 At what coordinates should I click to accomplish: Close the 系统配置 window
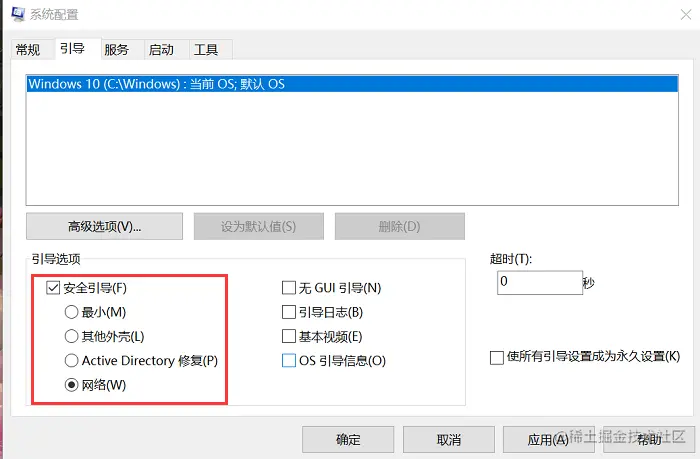pyautogui.click(x=686, y=14)
